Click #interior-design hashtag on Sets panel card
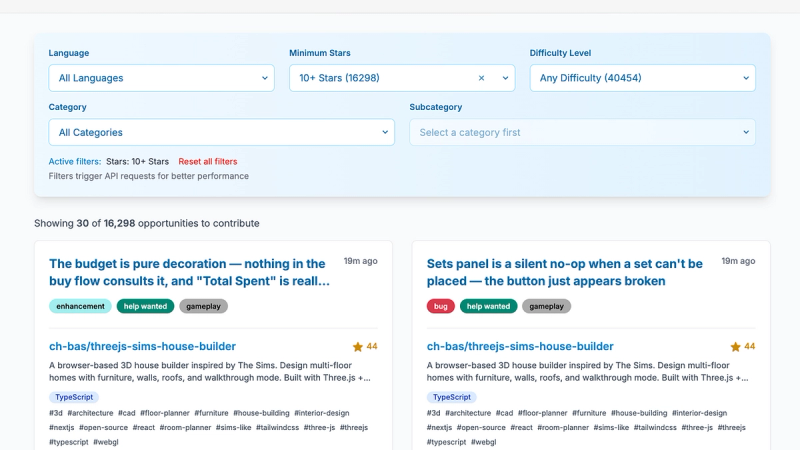 click(699, 413)
